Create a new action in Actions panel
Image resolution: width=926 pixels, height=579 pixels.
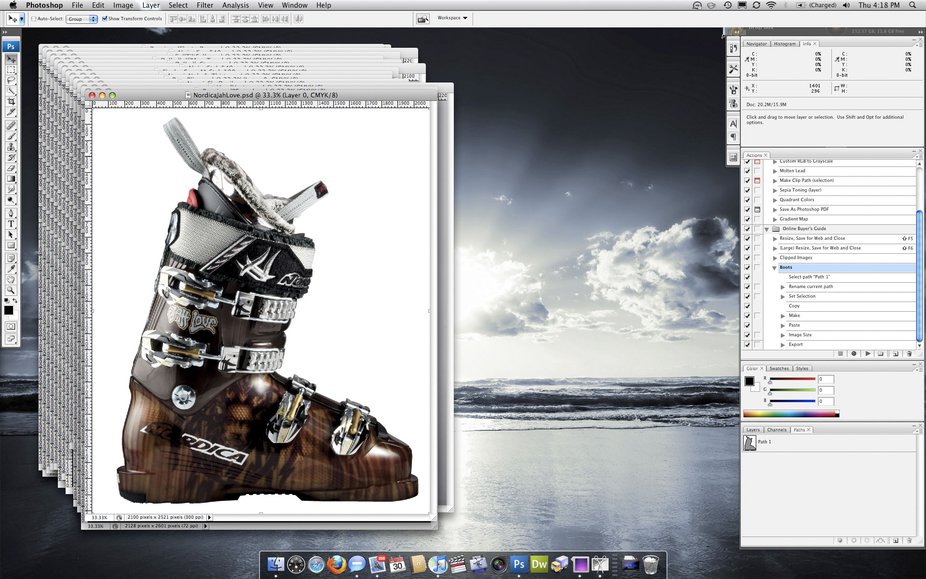(895, 354)
